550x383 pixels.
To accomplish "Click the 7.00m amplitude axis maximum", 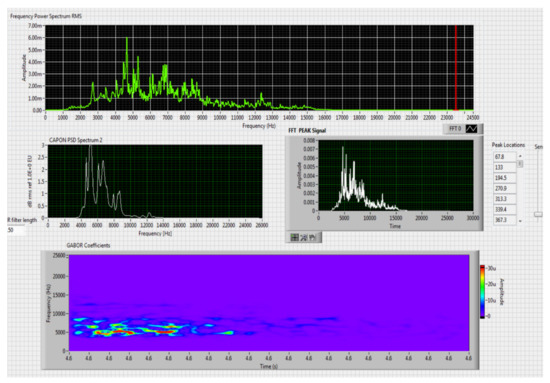I will (35, 26).
